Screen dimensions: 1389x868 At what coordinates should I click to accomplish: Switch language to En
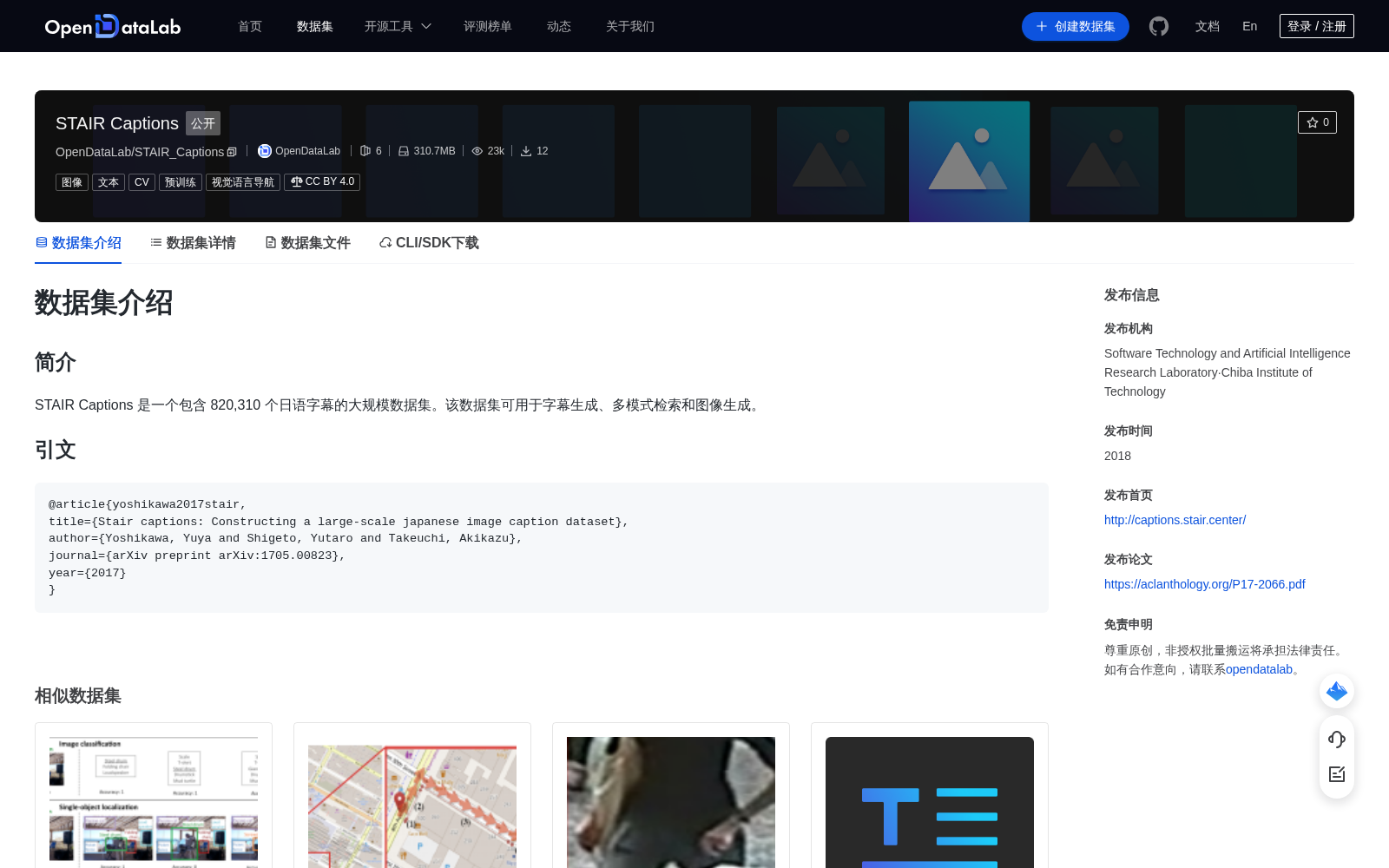[x=1250, y=26]
